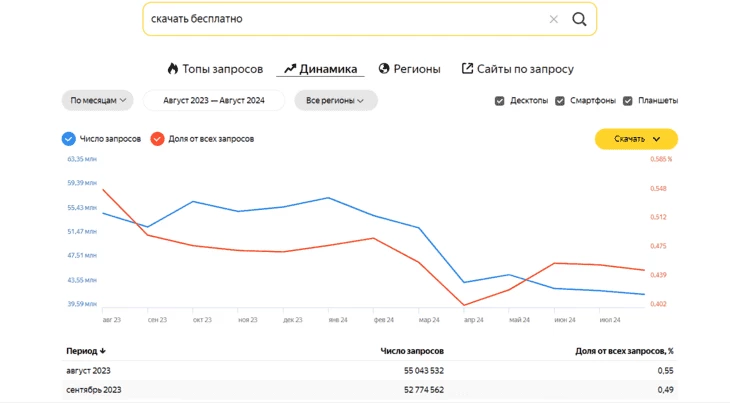Click the share value 0,55

coord(665,370)
